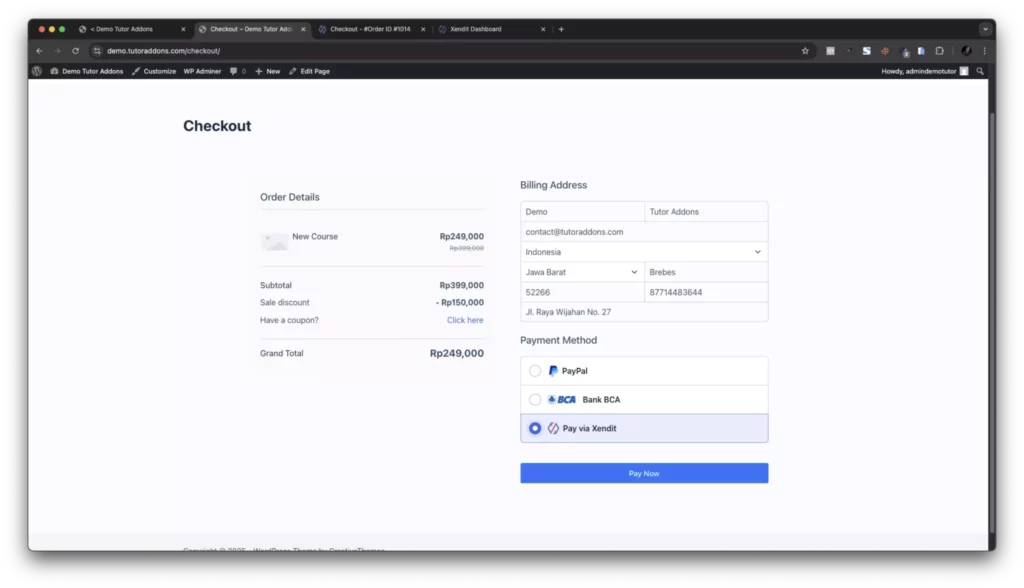The height and width of the screenshot is (588, 1024).
Task: Select the PayPal payment radio button
Action: [535, 371]
